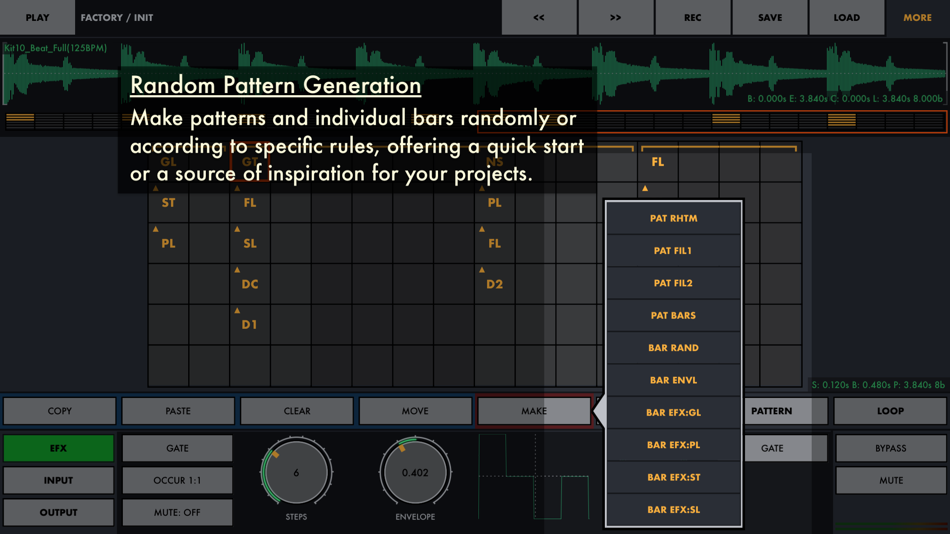Screen dimensions: 950x534
Task: Go to previous preset with << button
Action: (x=539, y=18)
